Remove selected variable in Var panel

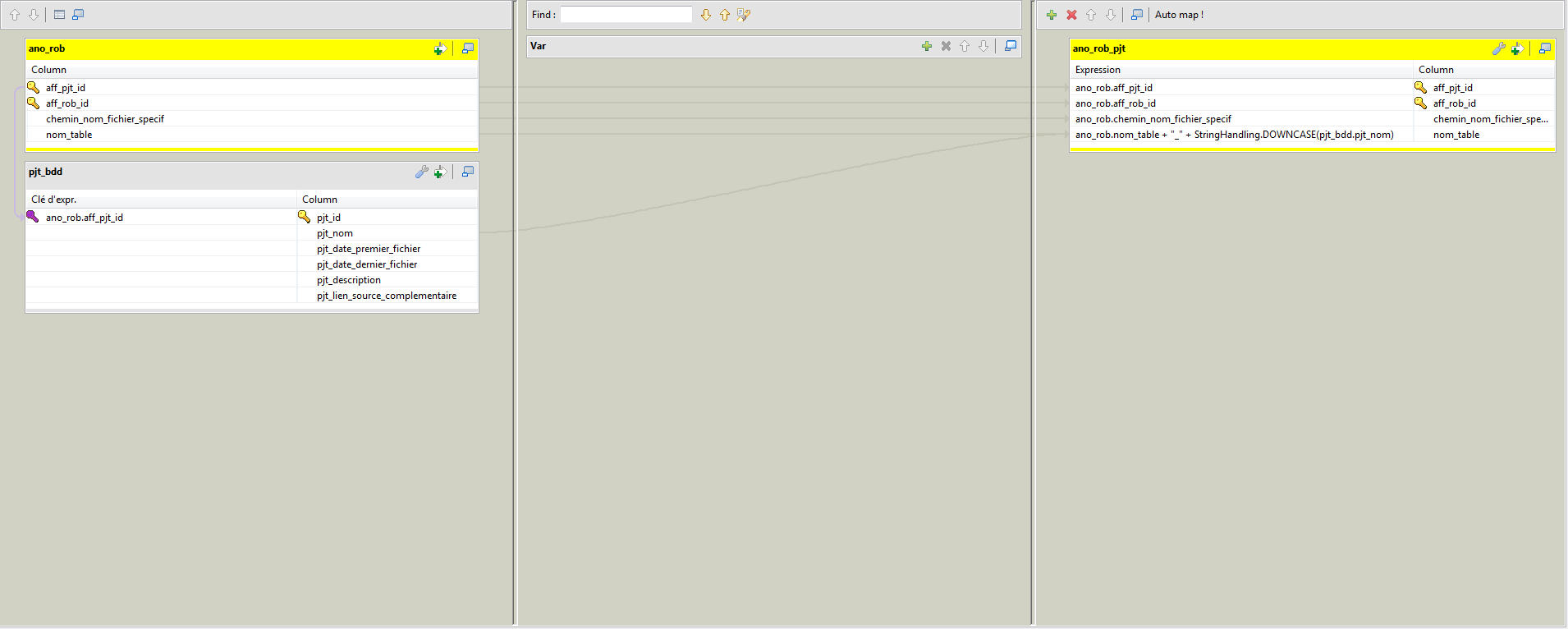tap(946, 46)
